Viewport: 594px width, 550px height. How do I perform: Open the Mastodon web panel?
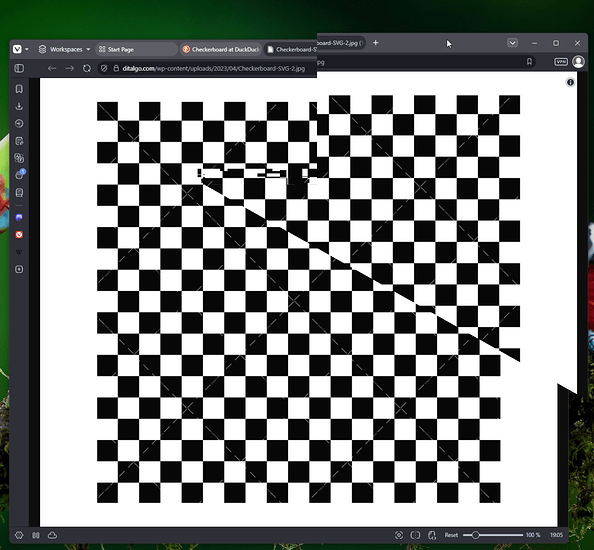19,217
